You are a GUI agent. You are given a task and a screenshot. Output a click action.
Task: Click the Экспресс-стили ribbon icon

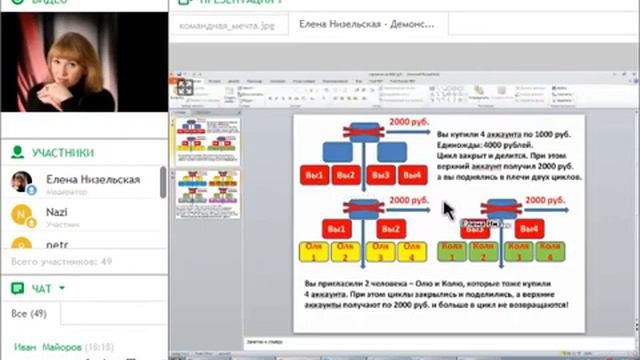(501, 93)
